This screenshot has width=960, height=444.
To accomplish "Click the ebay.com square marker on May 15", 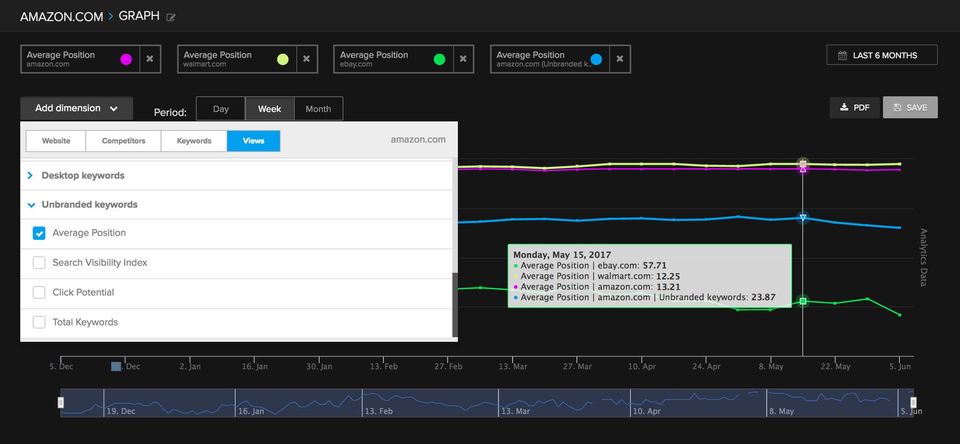I will click(x=803, y=301).
